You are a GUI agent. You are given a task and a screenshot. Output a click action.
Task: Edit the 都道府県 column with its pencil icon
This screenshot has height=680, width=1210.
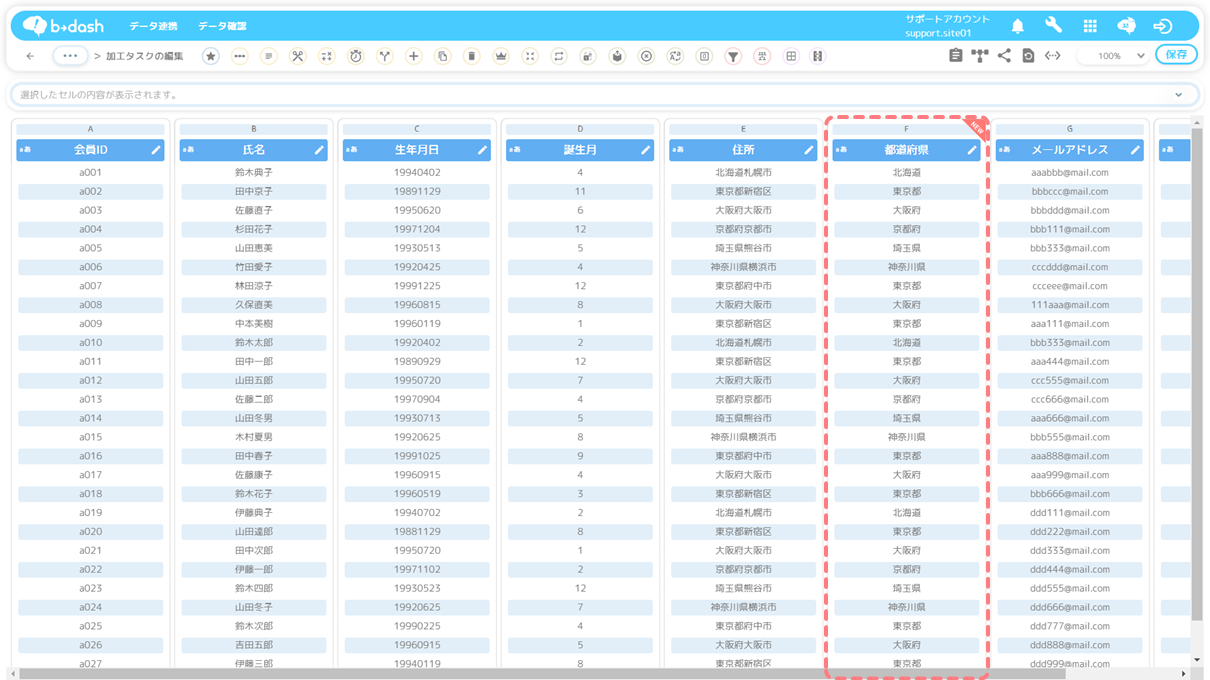coord(972,150)
